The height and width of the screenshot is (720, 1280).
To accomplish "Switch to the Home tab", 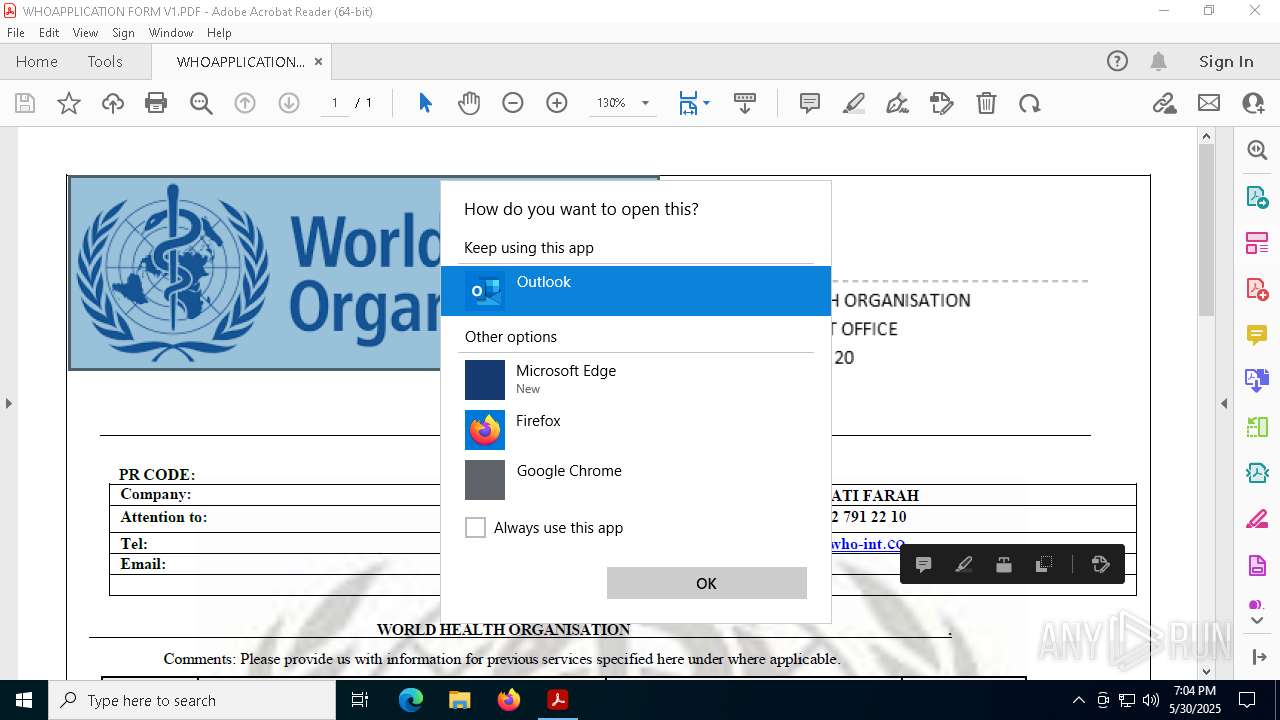I will click(x=37, y=61).
